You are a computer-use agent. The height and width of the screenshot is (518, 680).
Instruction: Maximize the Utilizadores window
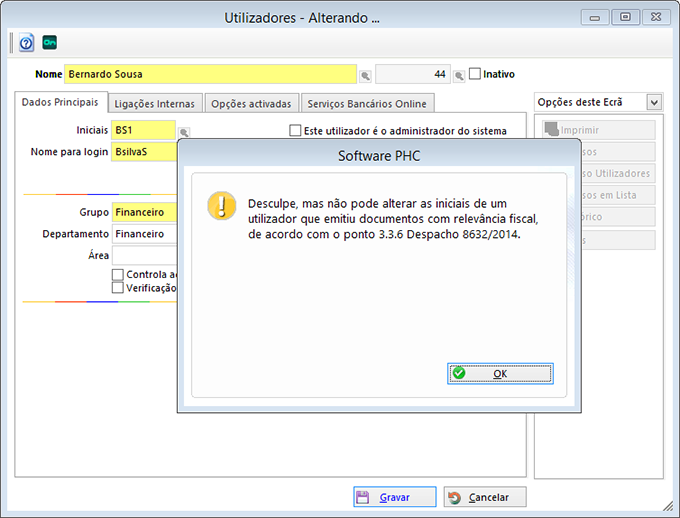click(625, 17)
